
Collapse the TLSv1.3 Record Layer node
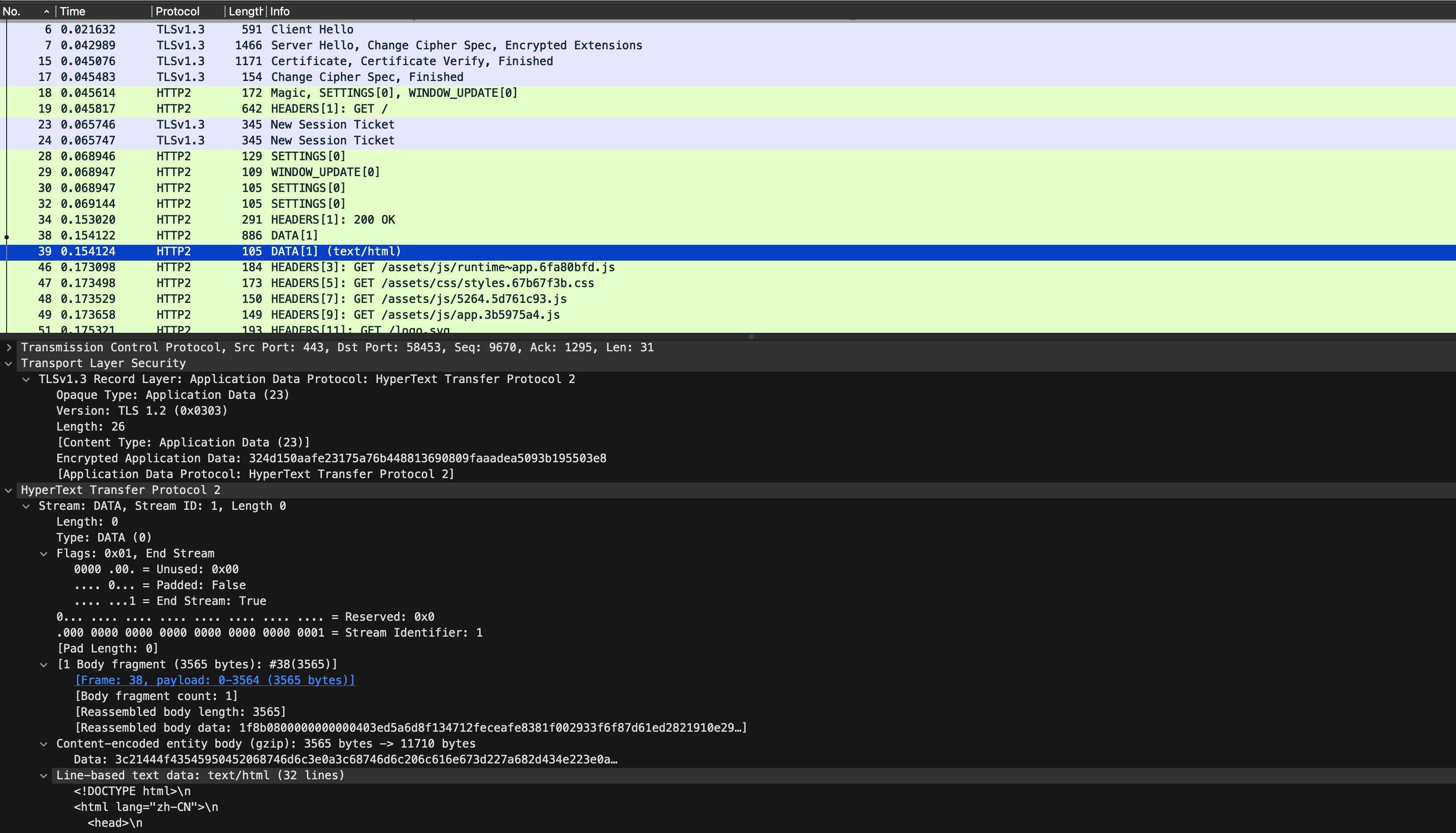[26, 380]
